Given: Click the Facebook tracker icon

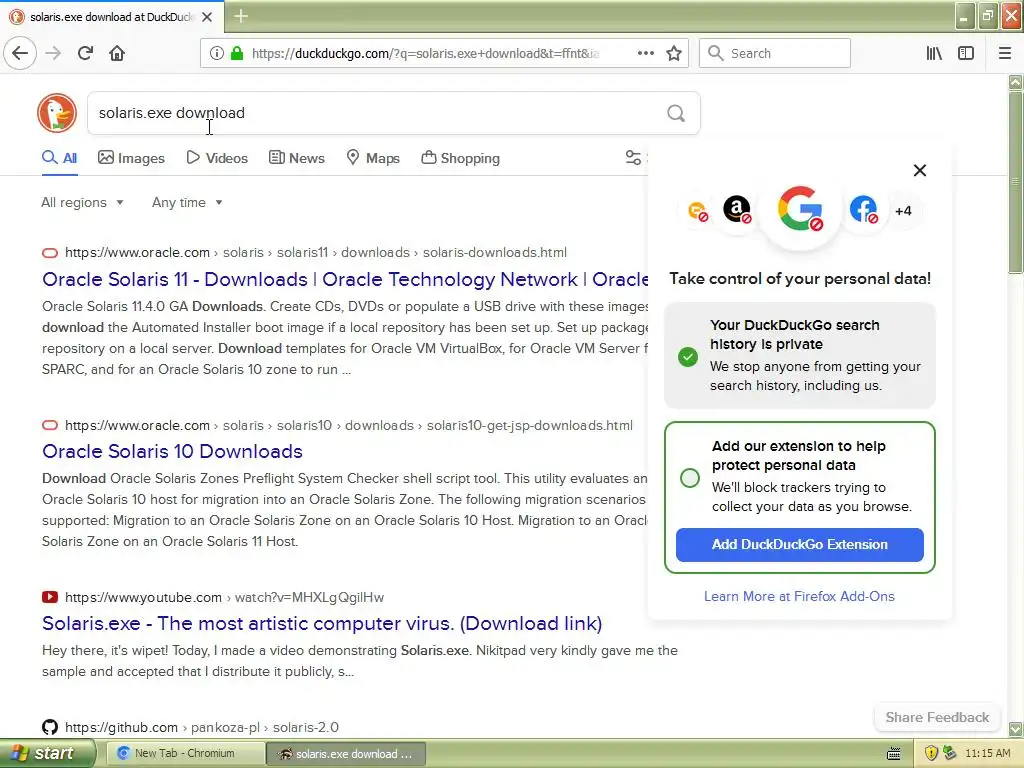Looking at the screenshot, I should [863, 210].
